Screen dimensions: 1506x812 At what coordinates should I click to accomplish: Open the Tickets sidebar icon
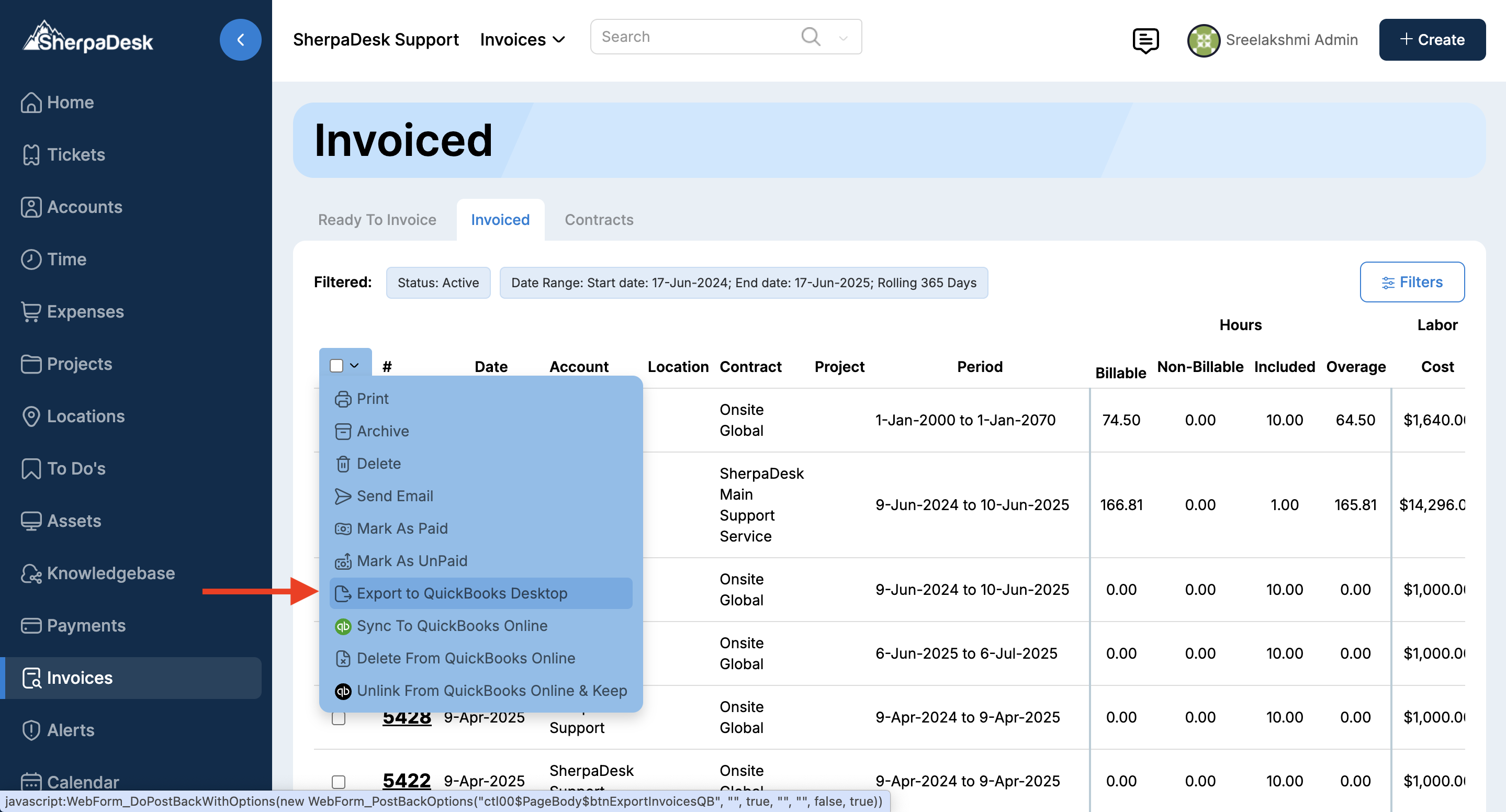click(x=31, y=155)
